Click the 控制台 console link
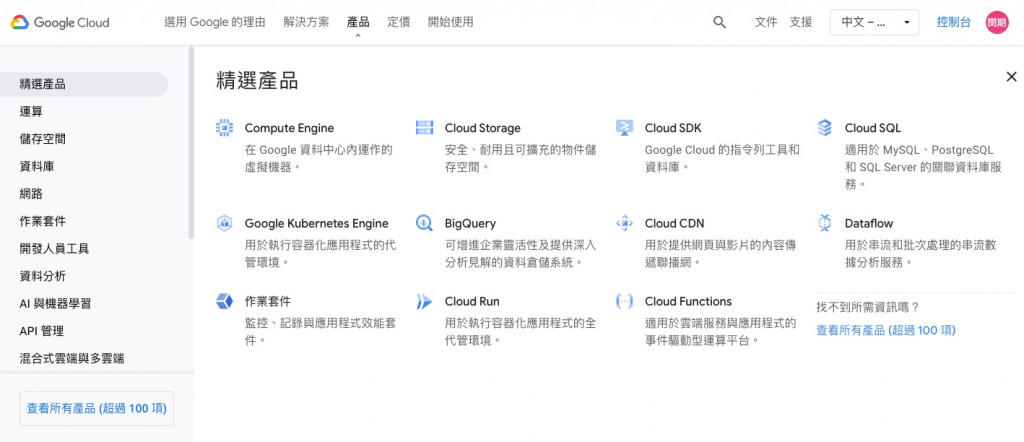Viewport: 1024px width, 442px height. tap(953, 22)
